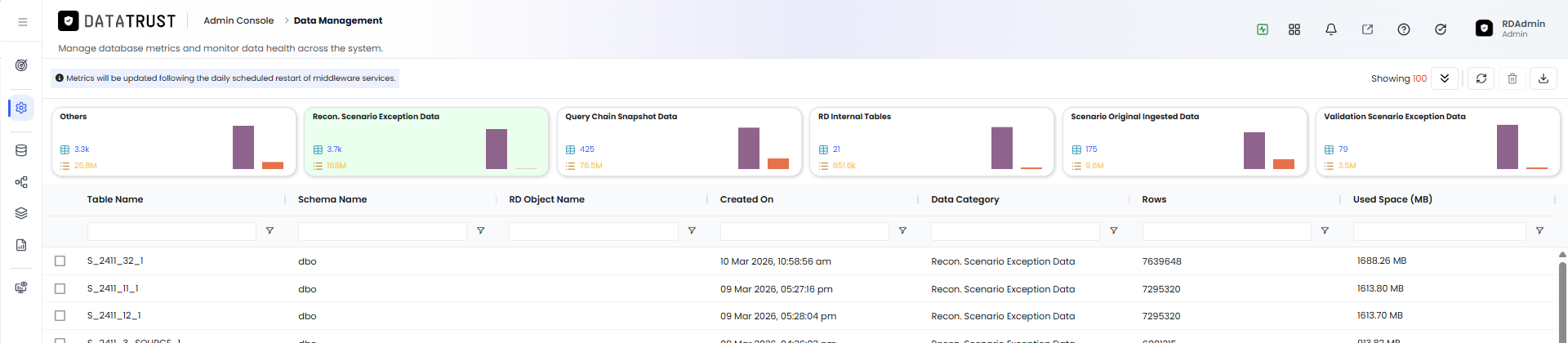Click the 7639648 rows value
This screenshot has width=1568, height=343.
(1161, 261)
